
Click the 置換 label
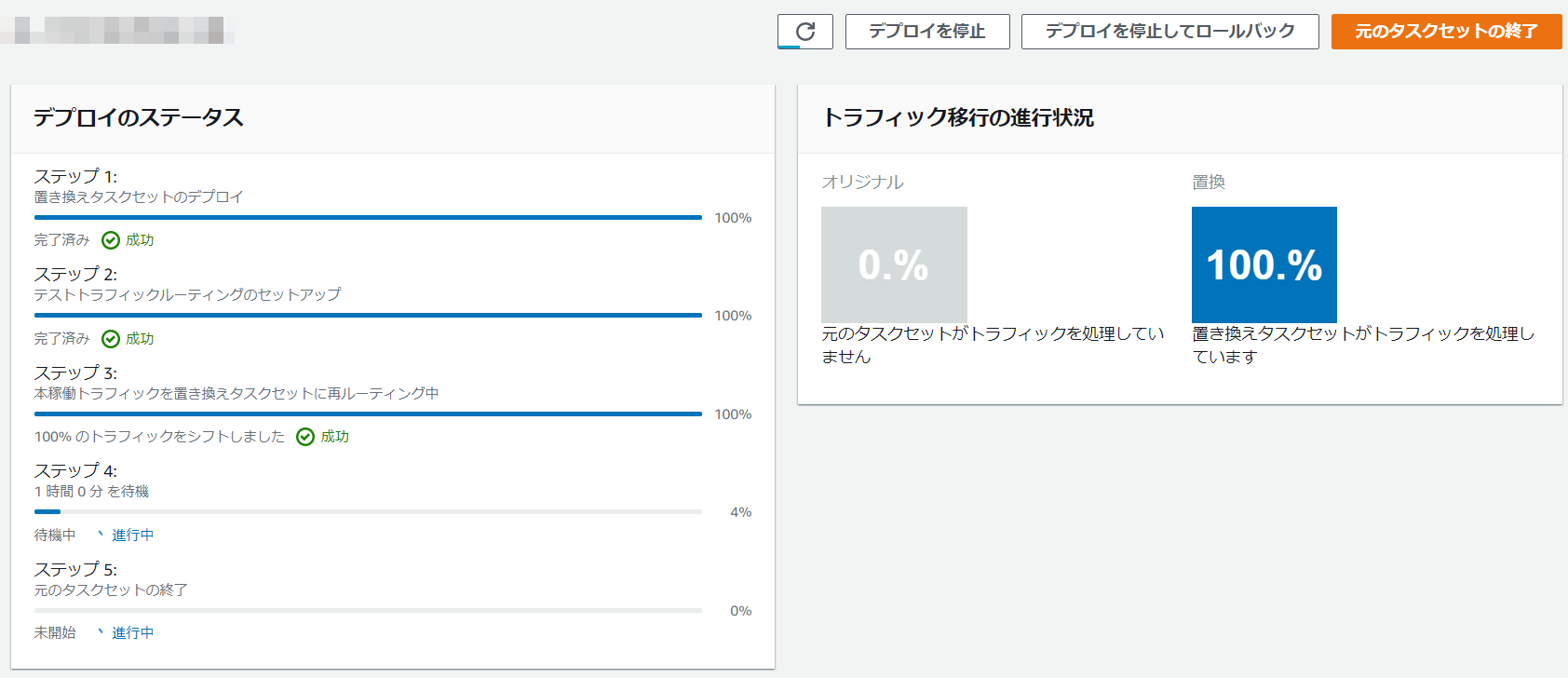pyautogui.click(x=1209, y=183)
